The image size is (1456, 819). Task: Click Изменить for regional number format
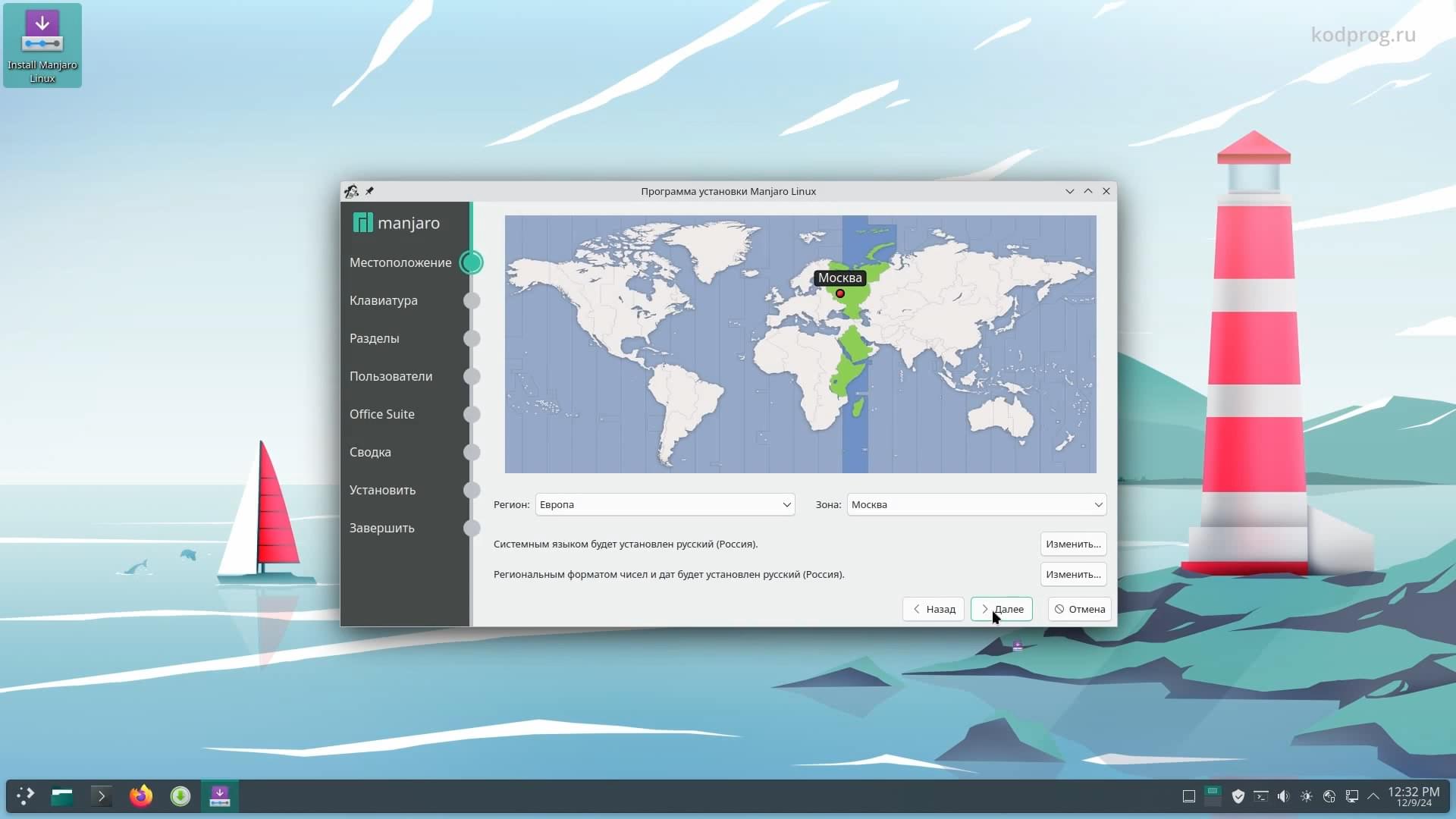[x=1073, y=575]
